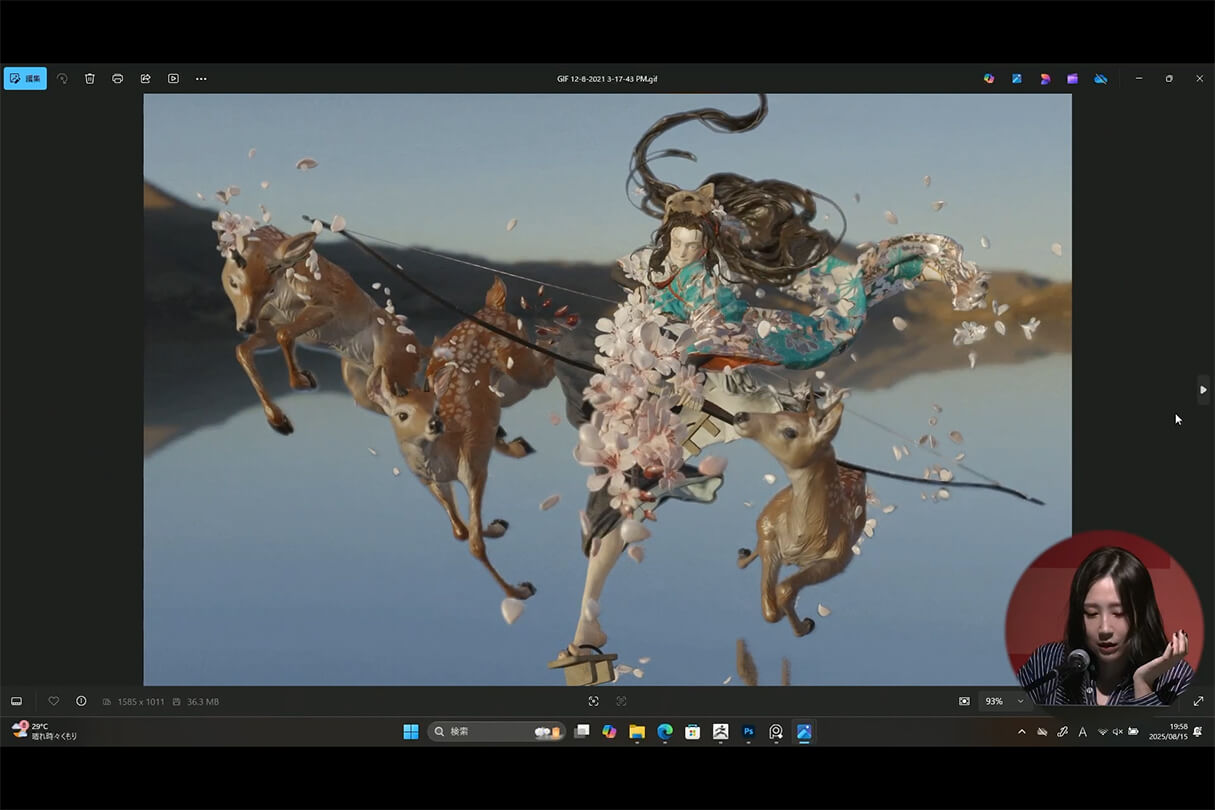This screenshot has width=1215, height=810.
Task: Open the weather widget showing 29°C
Action: (x=44, y=731)
